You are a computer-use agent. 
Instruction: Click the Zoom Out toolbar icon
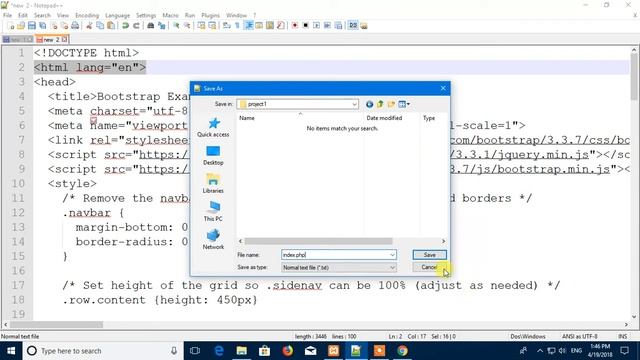pos(187,26)
